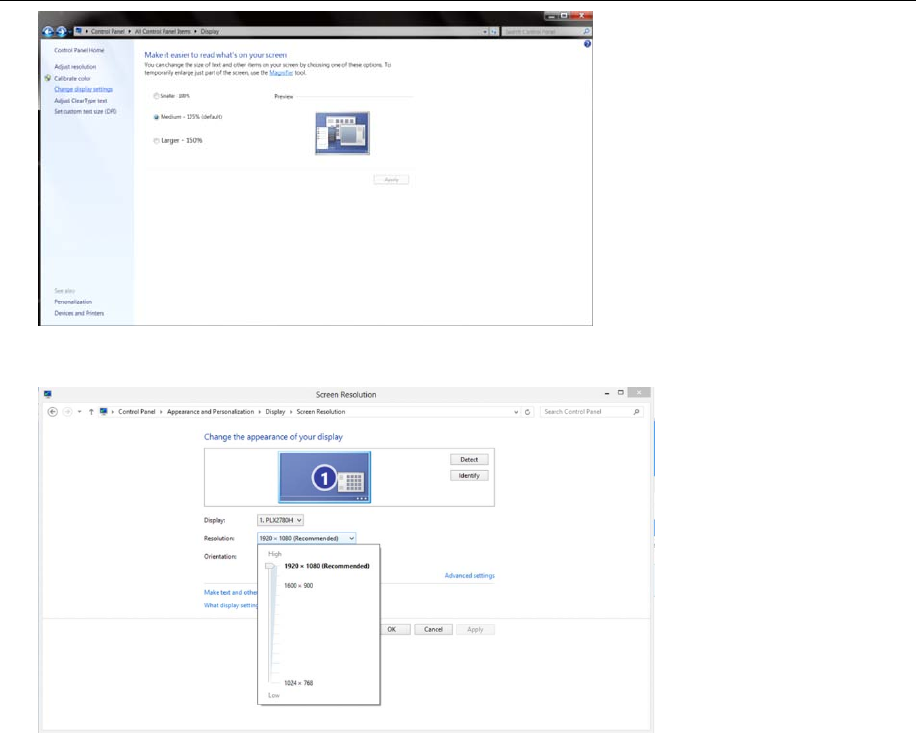Select Smaller - 100% text size
The width and height of the screenshot is (916, 733).
[156, 96]
